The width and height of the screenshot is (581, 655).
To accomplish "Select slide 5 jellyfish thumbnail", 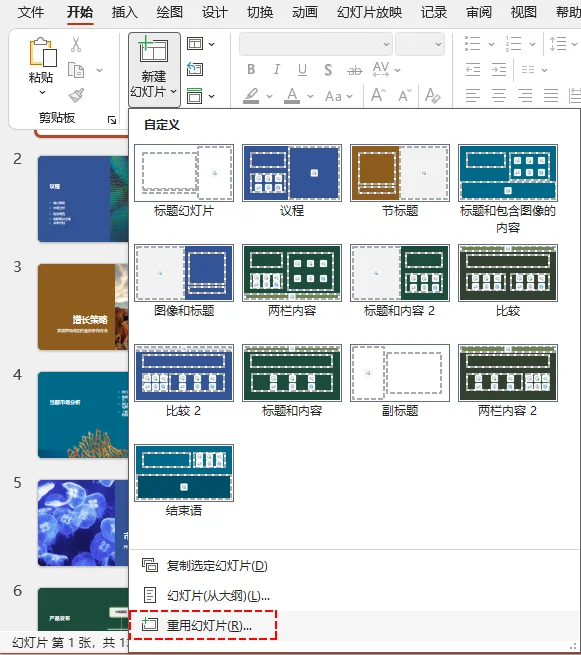I will 83,523.
